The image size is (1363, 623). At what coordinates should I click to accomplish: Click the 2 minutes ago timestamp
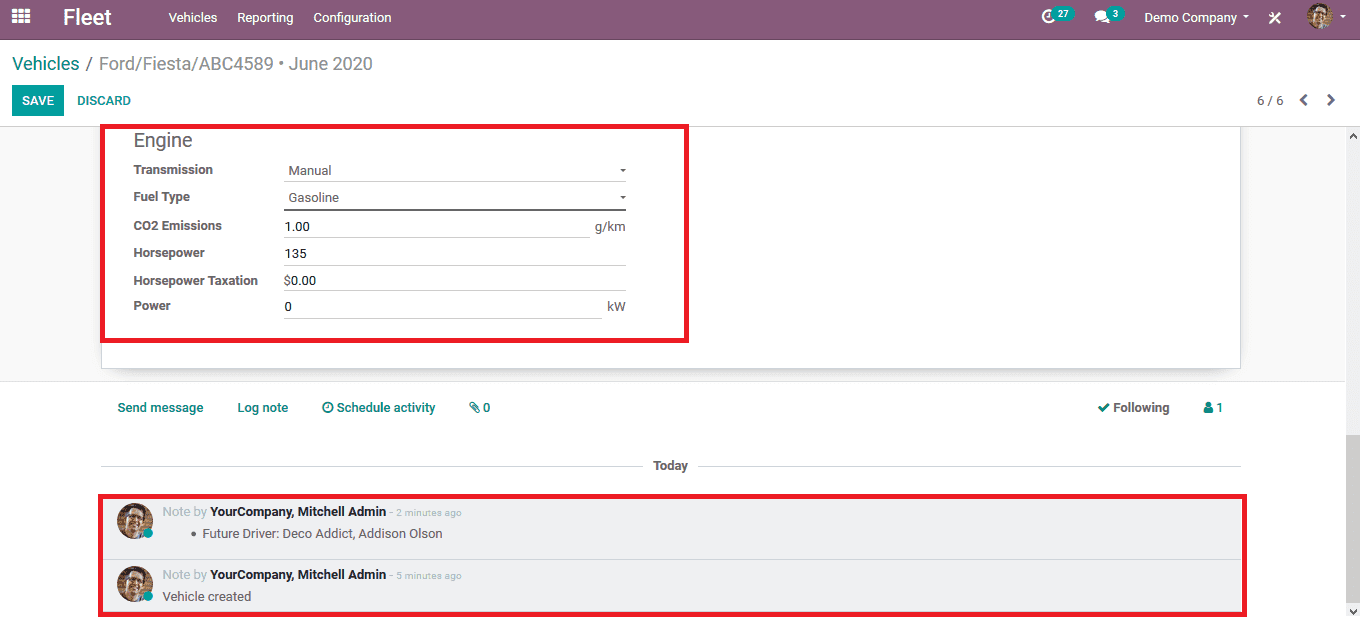[429, 513]
